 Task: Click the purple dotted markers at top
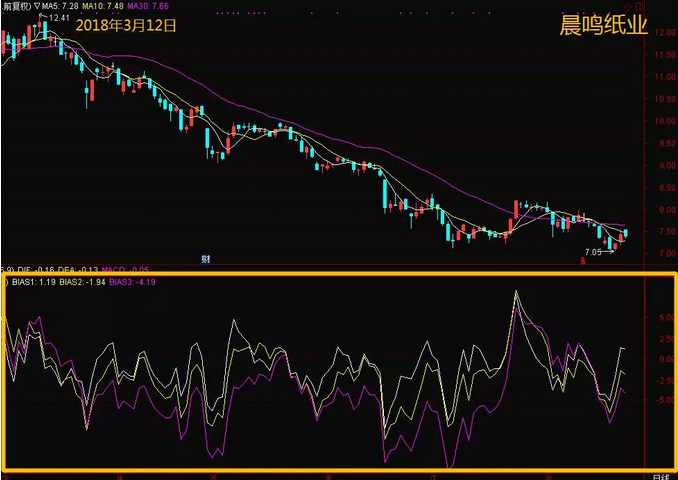(x=240, y=13)
